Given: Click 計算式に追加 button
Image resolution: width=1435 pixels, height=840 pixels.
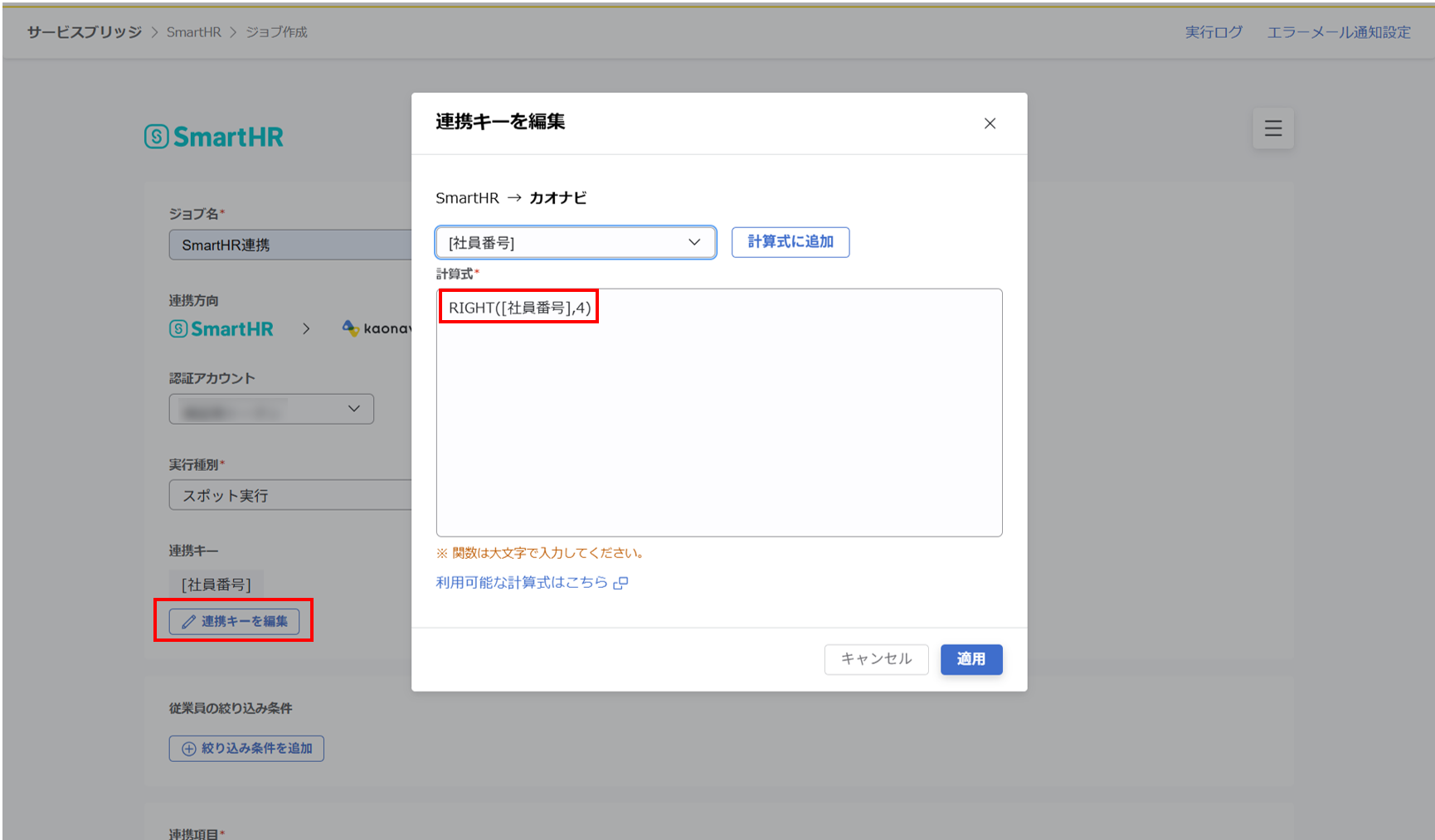Looking at the screenshot, I should [790, 242].
